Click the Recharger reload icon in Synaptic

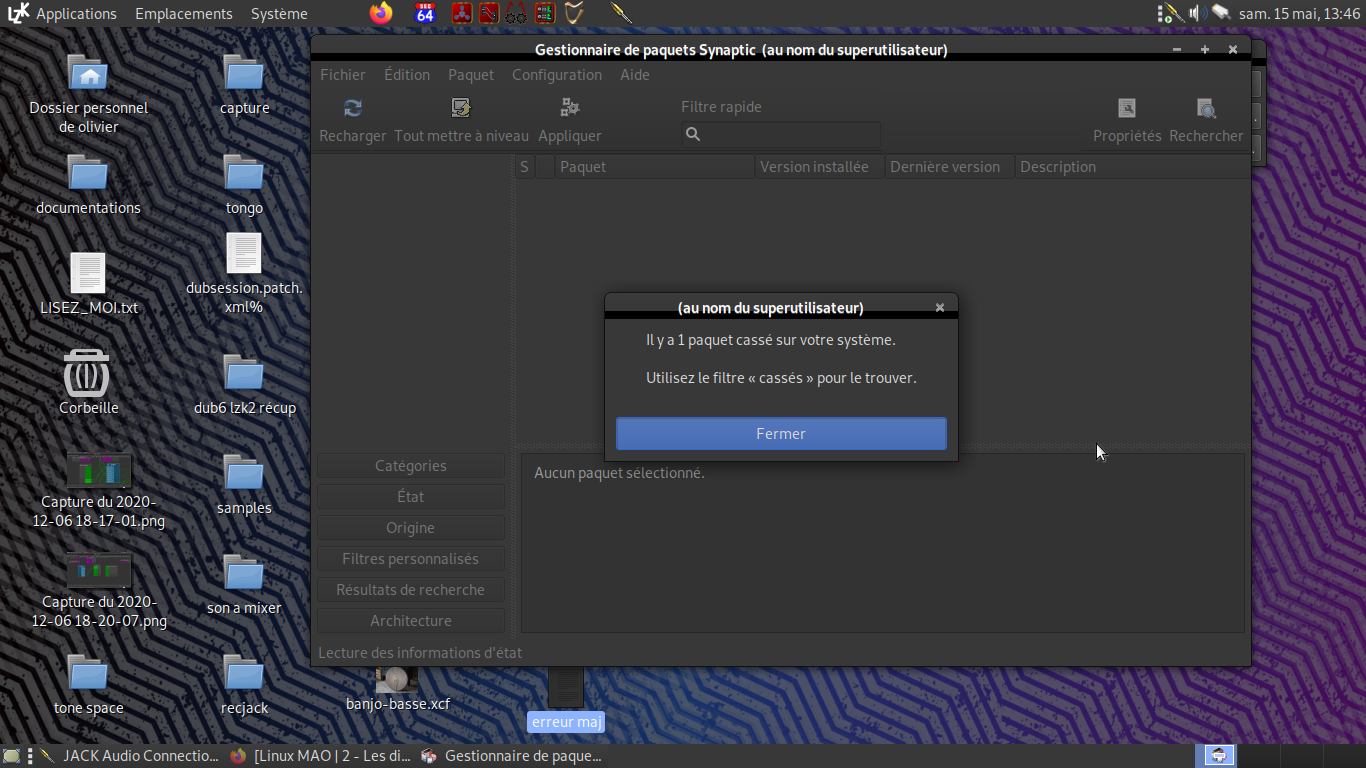(353, 108)
